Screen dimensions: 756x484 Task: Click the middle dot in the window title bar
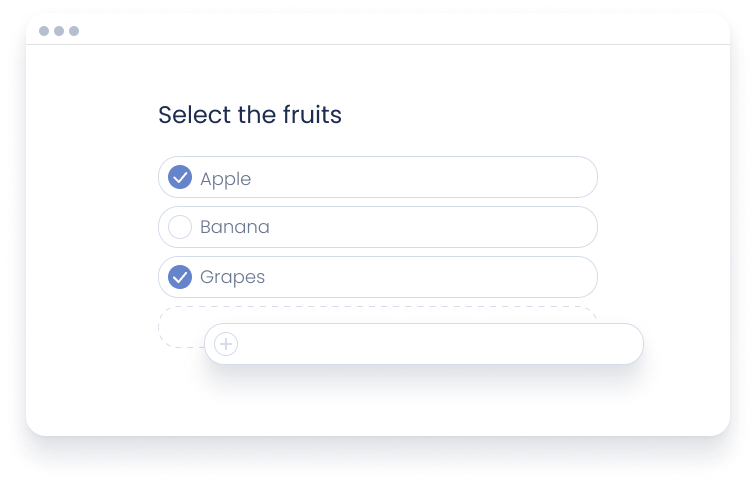(x=59, y=31)
